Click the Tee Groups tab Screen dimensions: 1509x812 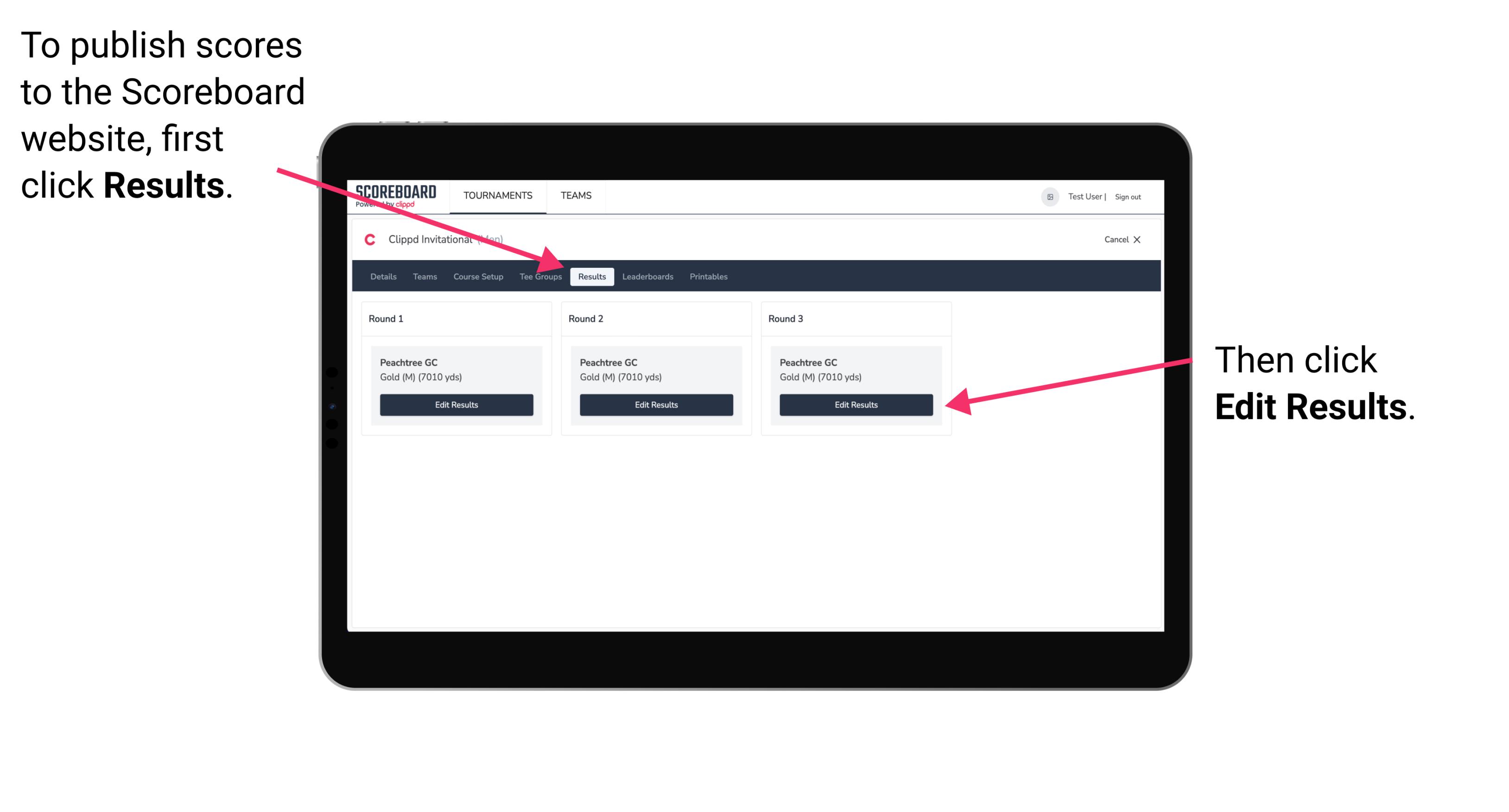pyautogui.click(x=541, y=277)
